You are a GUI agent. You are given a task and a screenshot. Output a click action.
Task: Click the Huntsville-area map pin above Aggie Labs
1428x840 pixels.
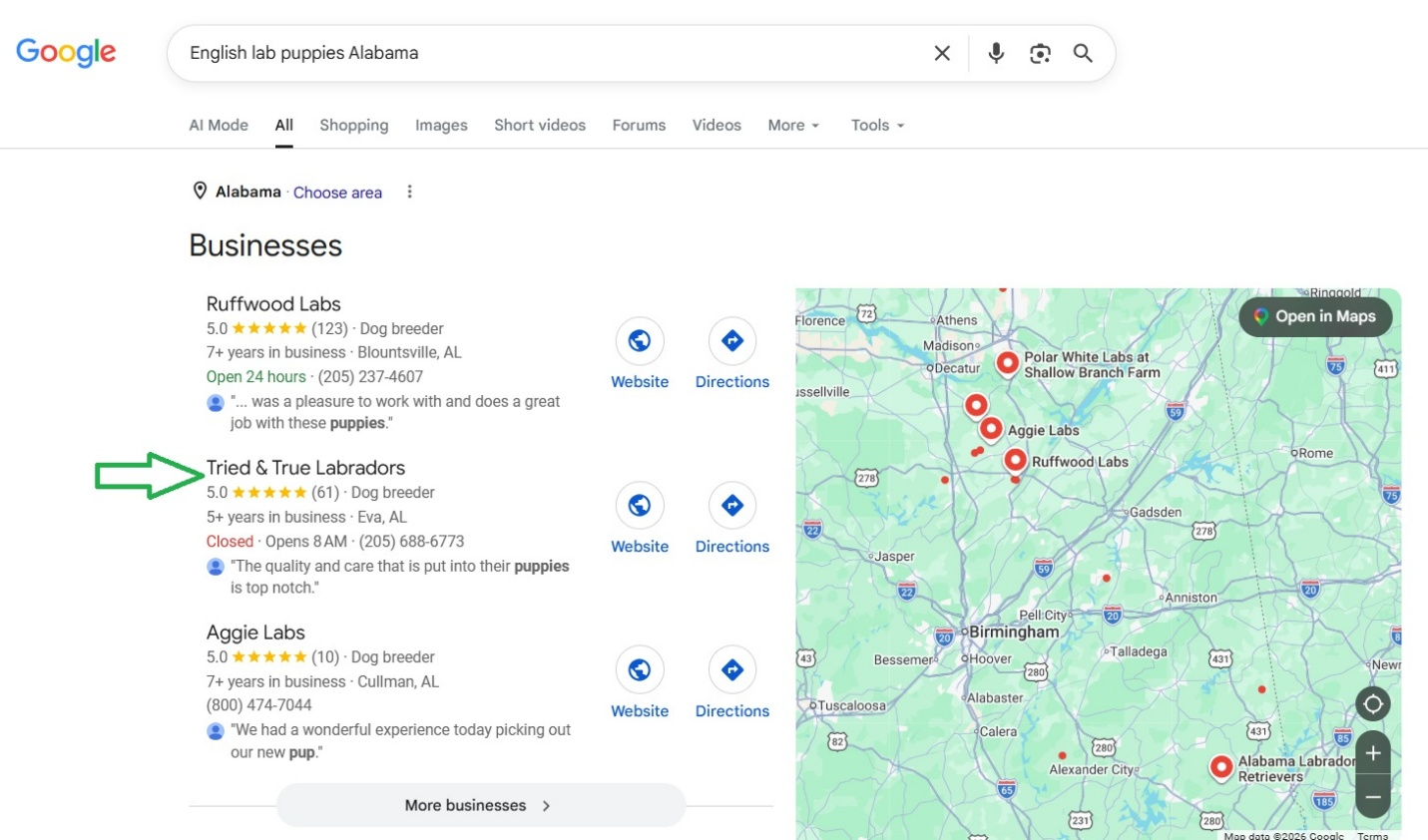click(x=976, y=405)
